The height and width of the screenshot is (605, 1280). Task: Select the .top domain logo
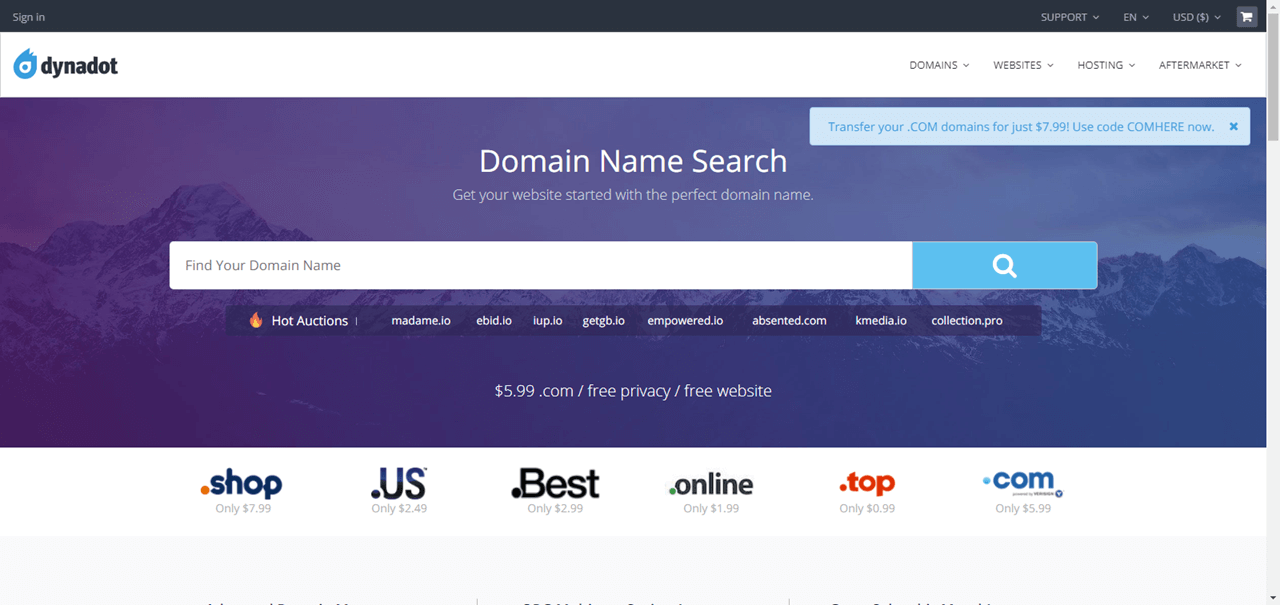tap(867, 484)
